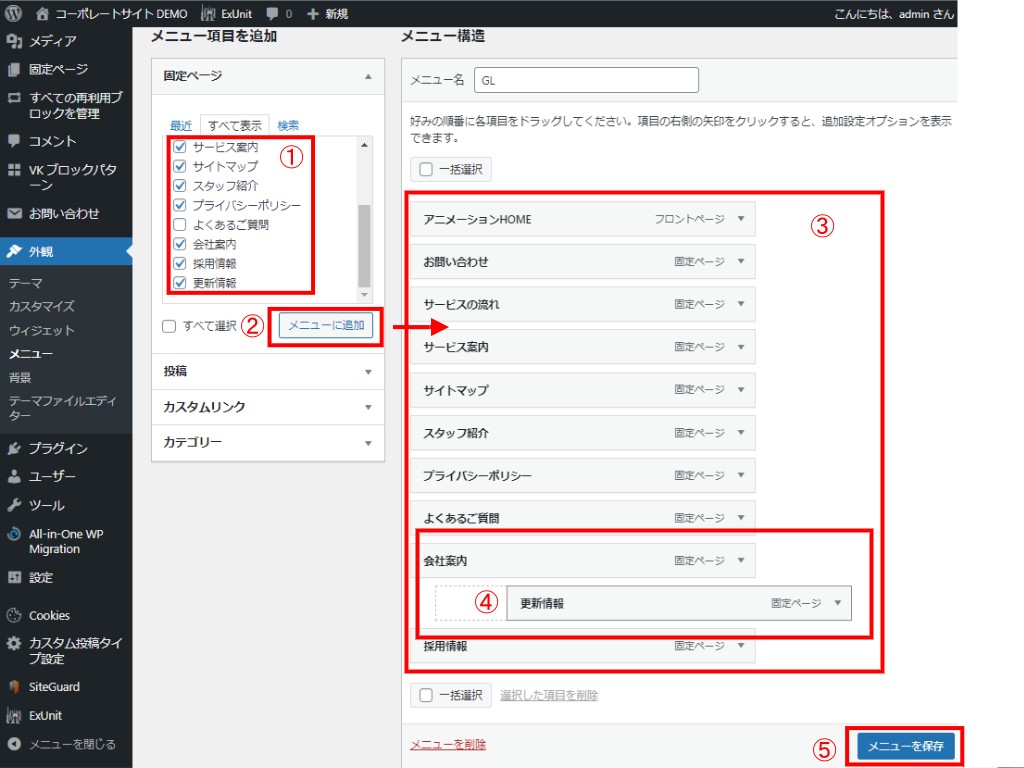Viewport: 1024px width, 768px height.
Task: Click the メニューに追加 button
Action: point(325,325)
